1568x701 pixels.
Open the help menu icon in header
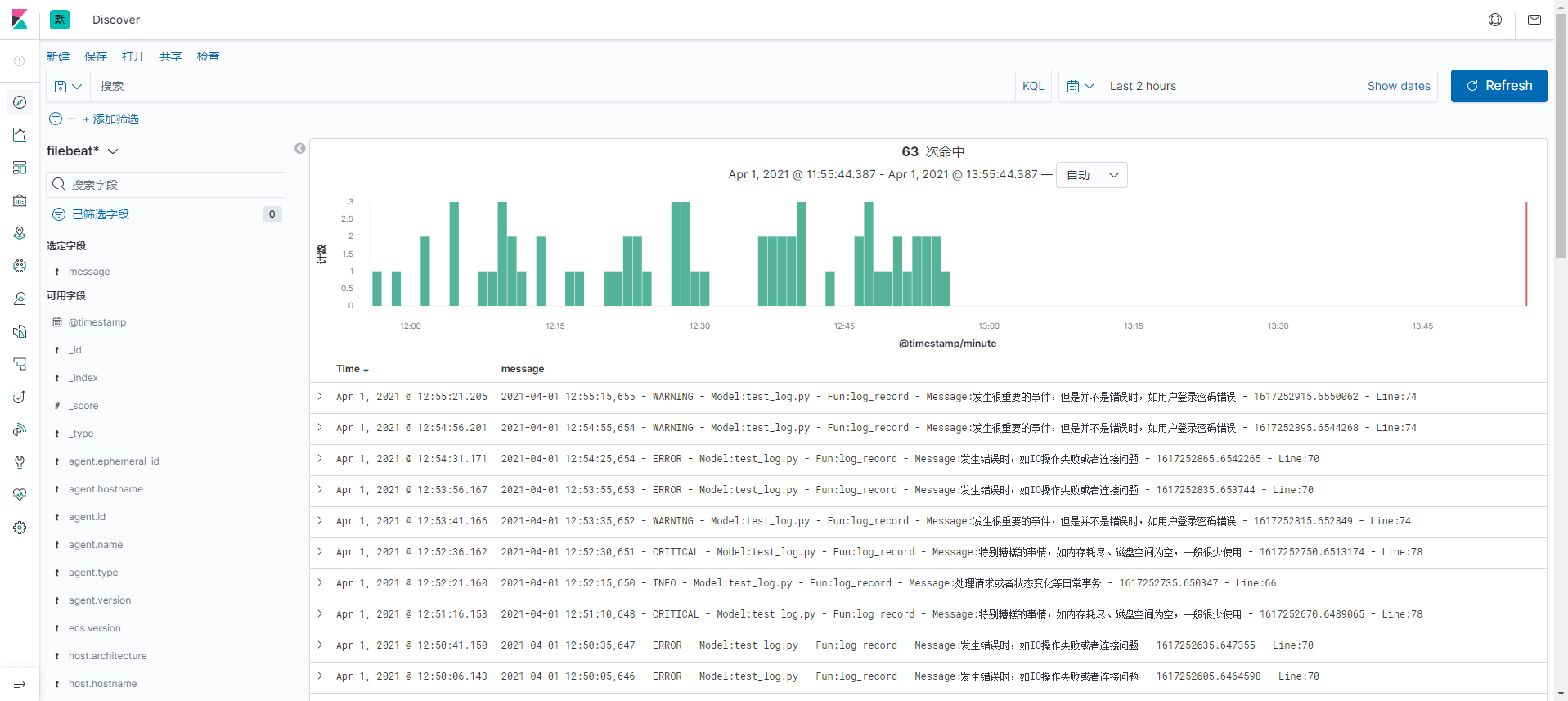(x=1495, y=20)
